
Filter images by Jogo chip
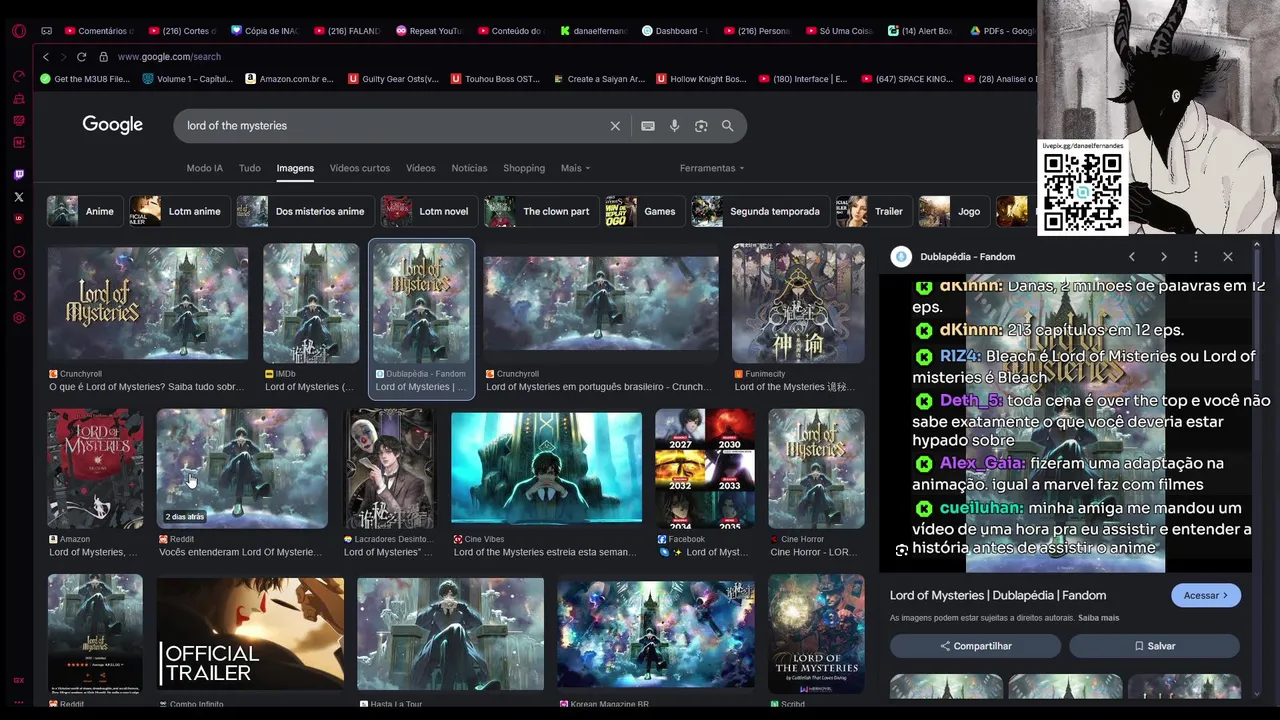point(953,211)
